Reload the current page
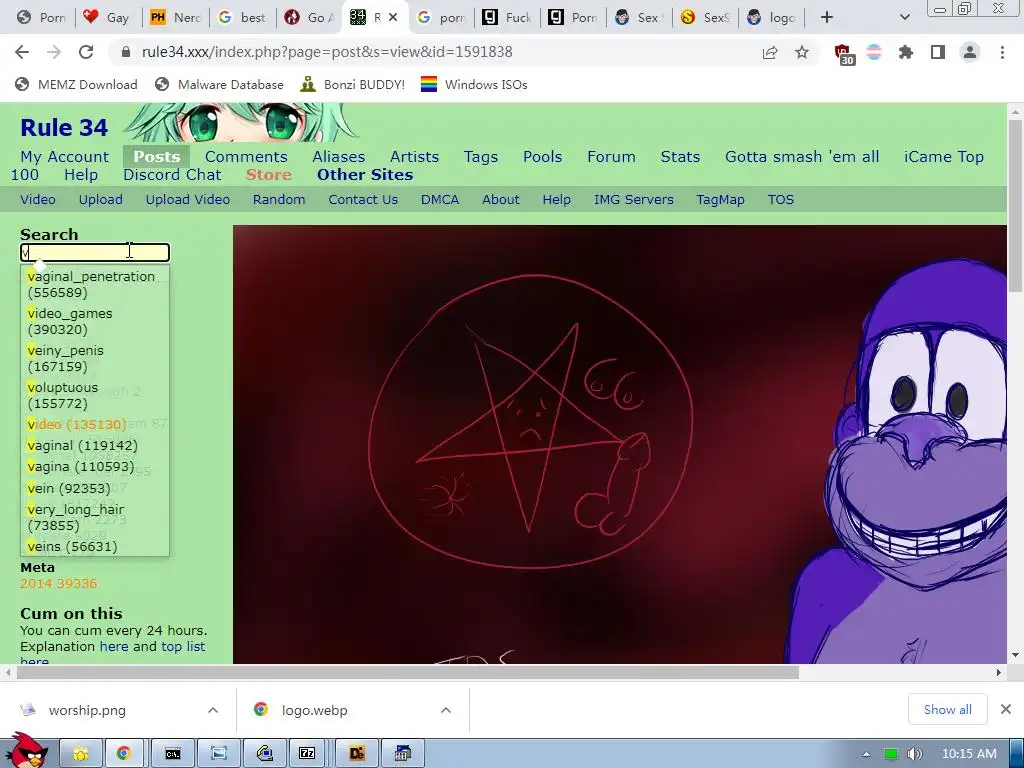The image size is (1024, 768). tap(86, 52)
